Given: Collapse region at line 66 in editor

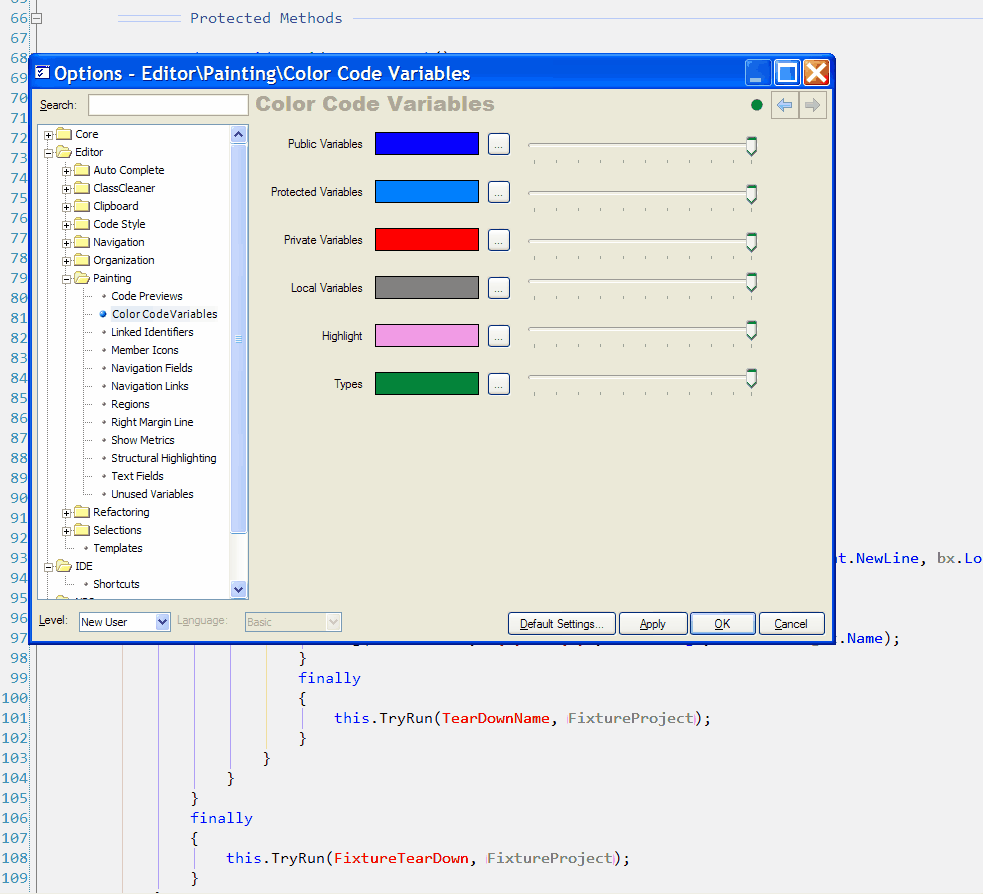Looking at the screenshot, I should [36, 18].
